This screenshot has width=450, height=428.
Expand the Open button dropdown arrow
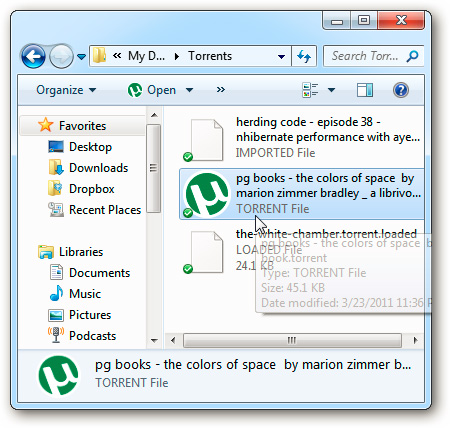click(x=189, y=90)
